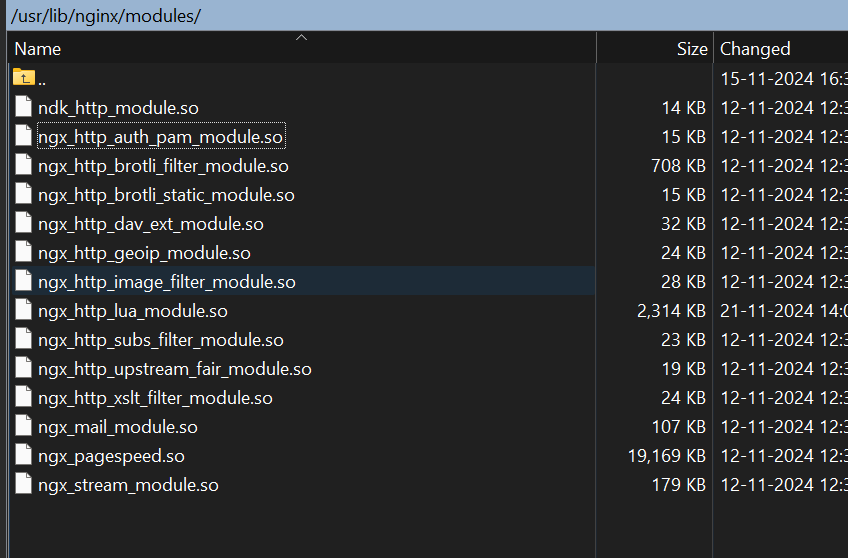Click file icon of ngx_http_brotli_filter_module.so
The image size is (848, 558).
(23, 164)
